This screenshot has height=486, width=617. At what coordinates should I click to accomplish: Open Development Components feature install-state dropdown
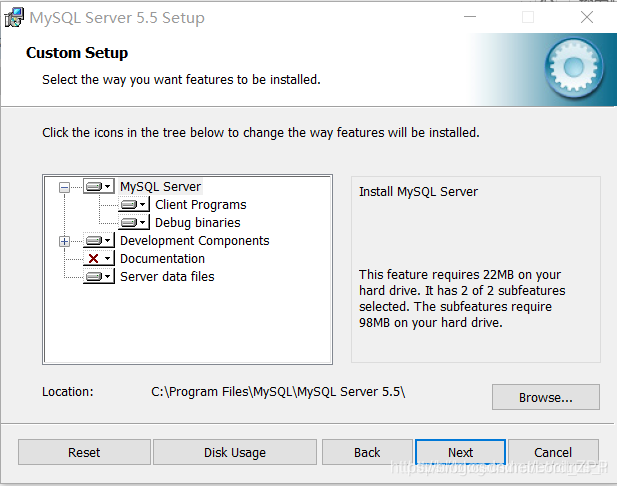[99, 240]
